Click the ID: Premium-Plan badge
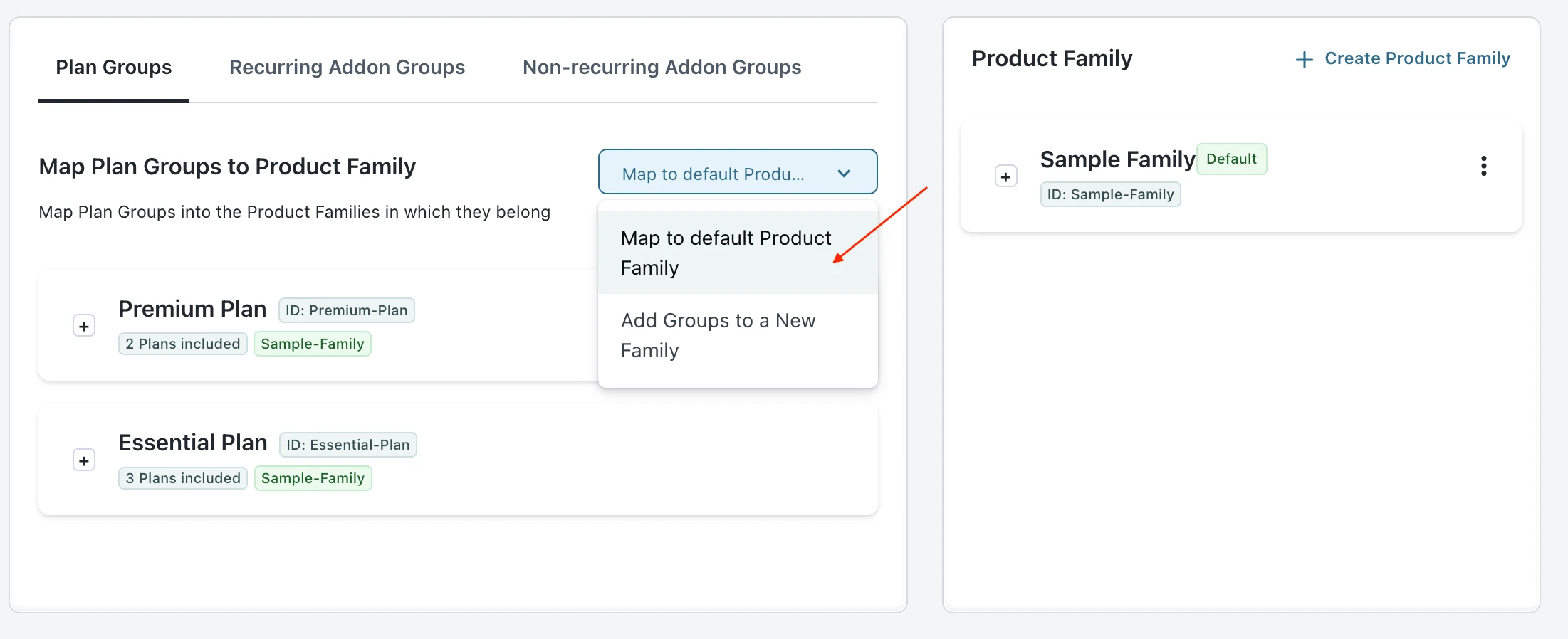The image size is (1568, 639). coord(346,310)
